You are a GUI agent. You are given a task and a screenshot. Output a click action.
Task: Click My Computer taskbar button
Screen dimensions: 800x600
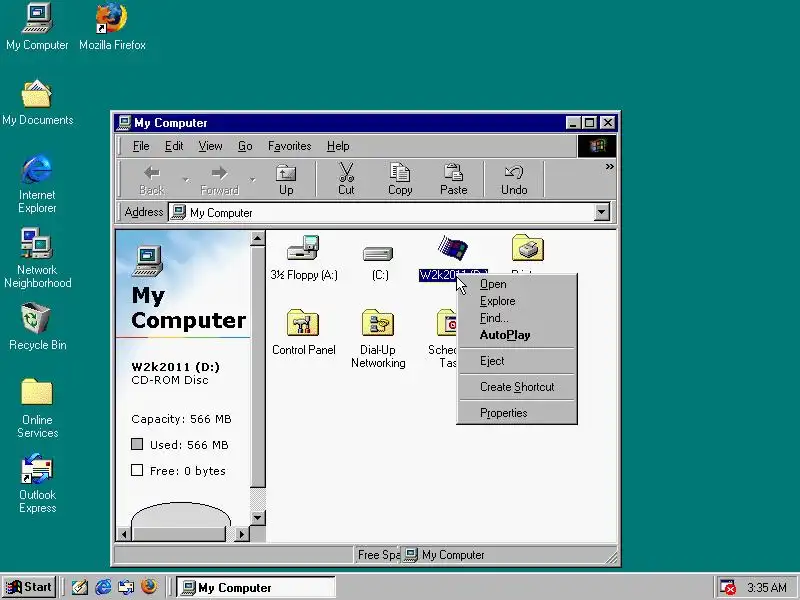[x=256, y=587]
